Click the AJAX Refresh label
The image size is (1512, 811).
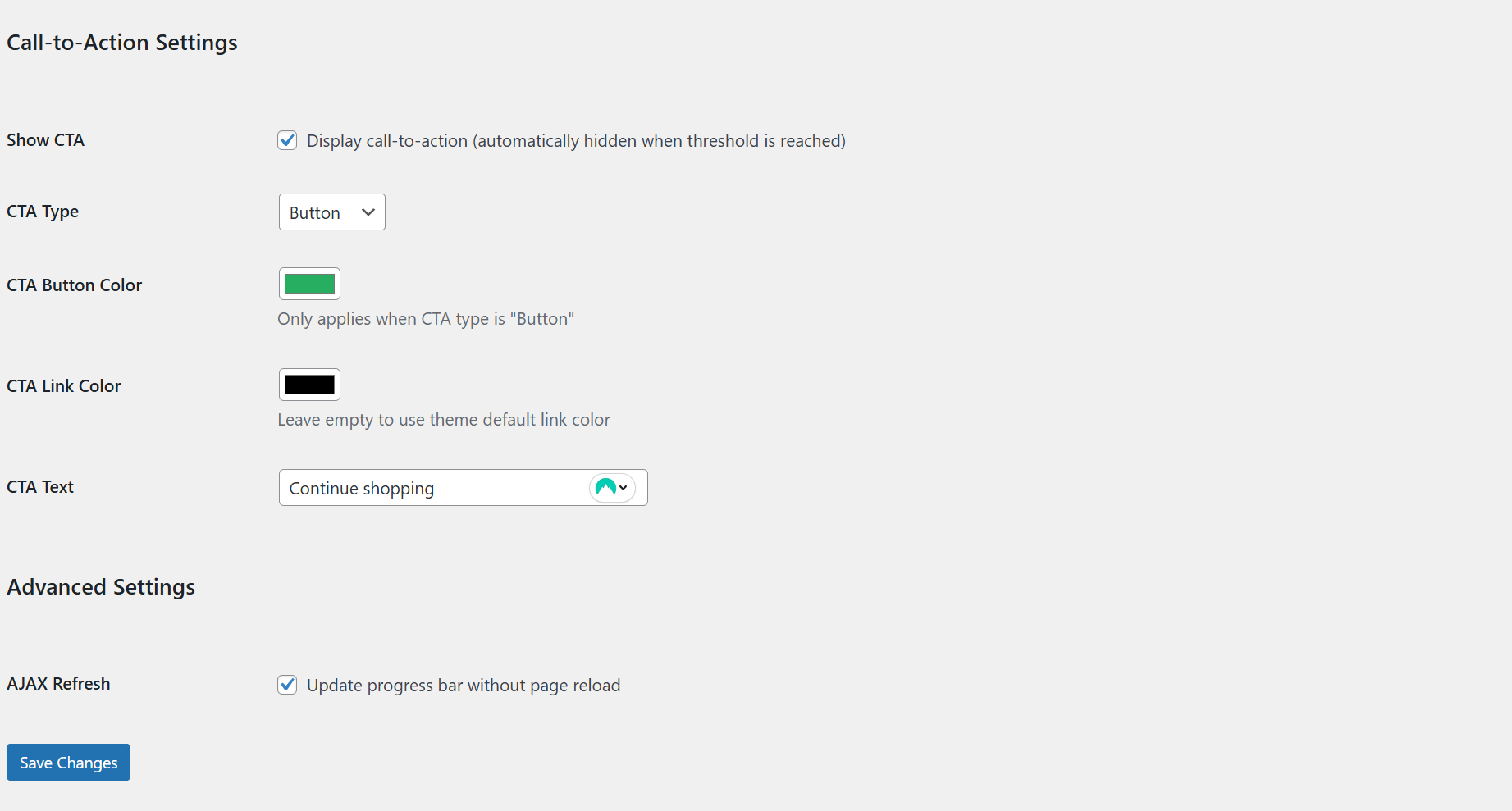(58, 683)
